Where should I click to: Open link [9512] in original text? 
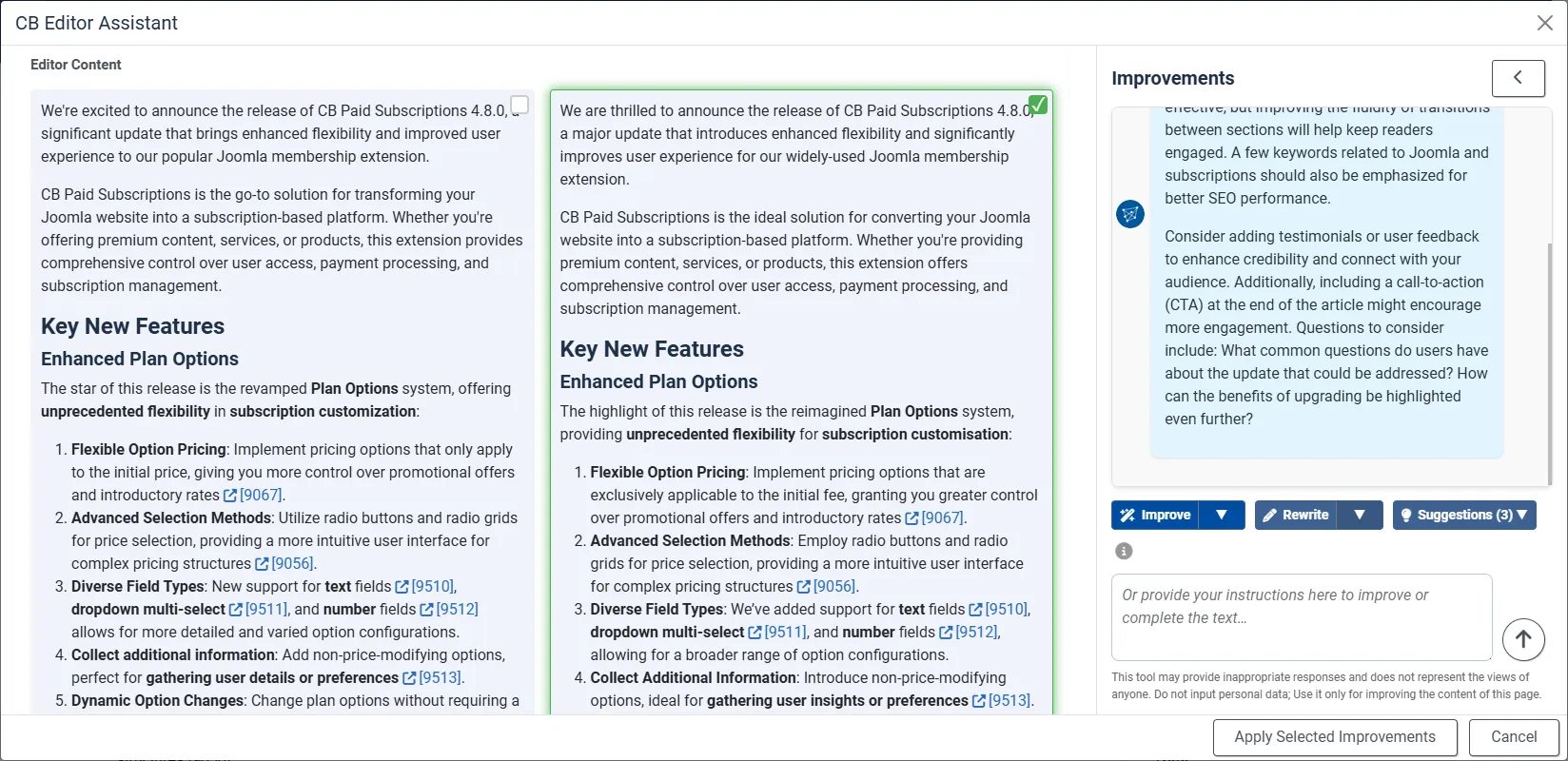pyautogui.click(x=449, y=609)
